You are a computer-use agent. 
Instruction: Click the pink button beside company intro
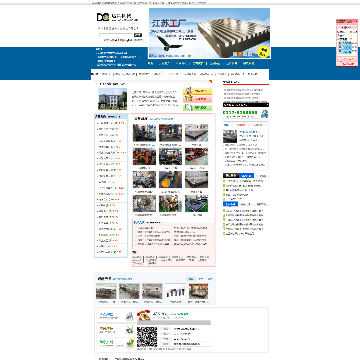(197, 99)
